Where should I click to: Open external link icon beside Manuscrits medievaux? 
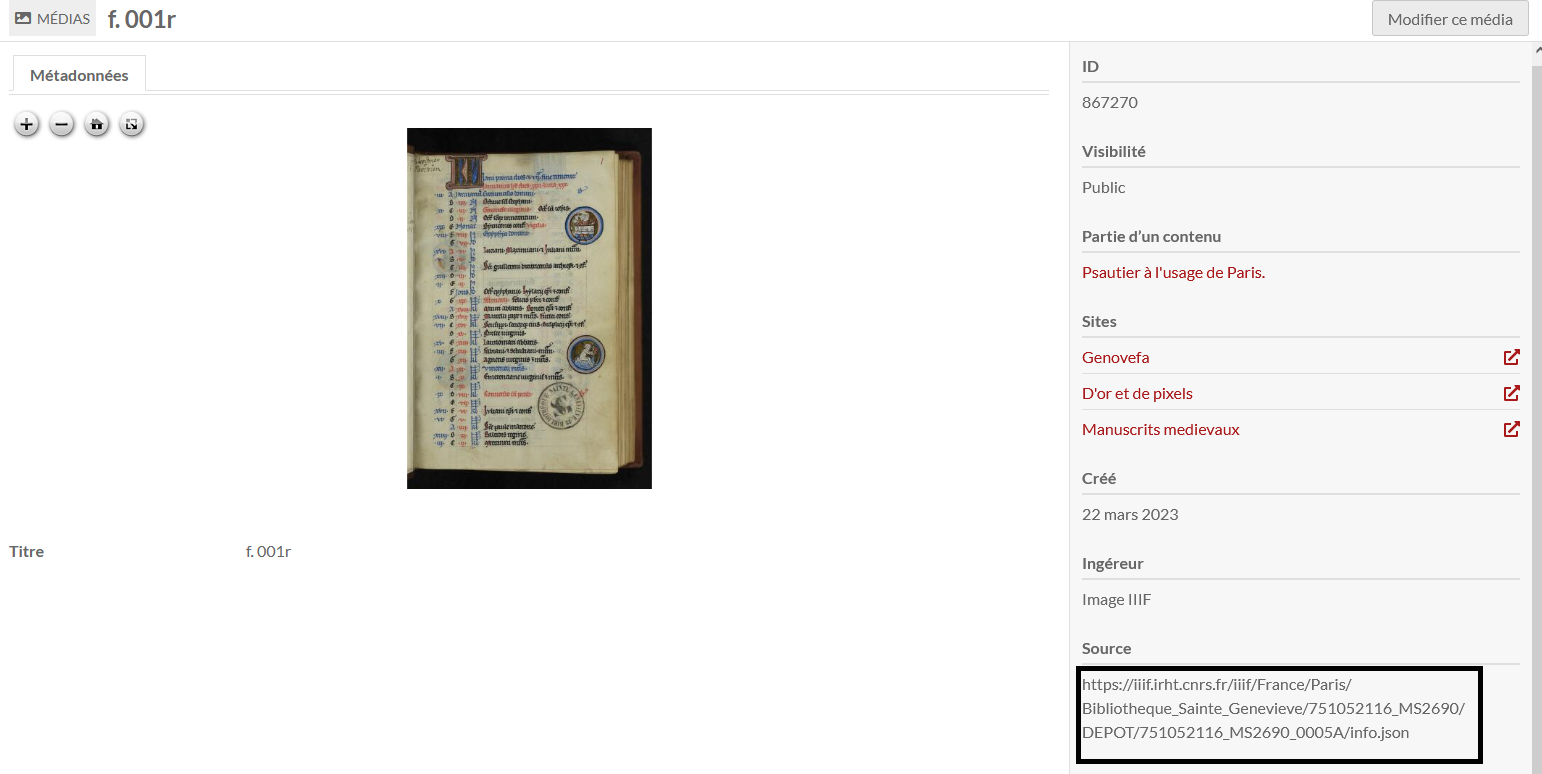(x=1511, y=428)
